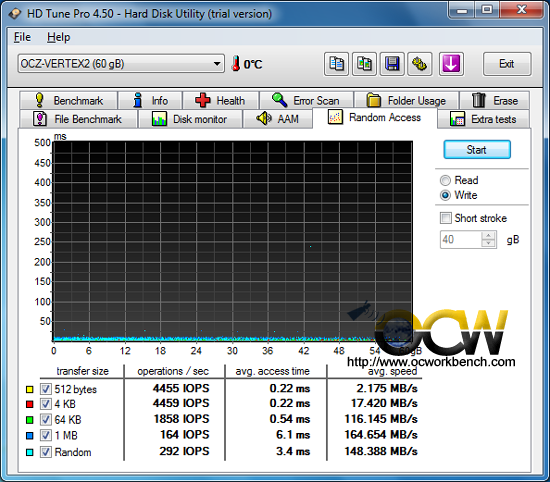This screenshot has width=550, height=482.
Task: Click the short stroke 40 input field
Action: pyautogui.click(x=461, y=240)
